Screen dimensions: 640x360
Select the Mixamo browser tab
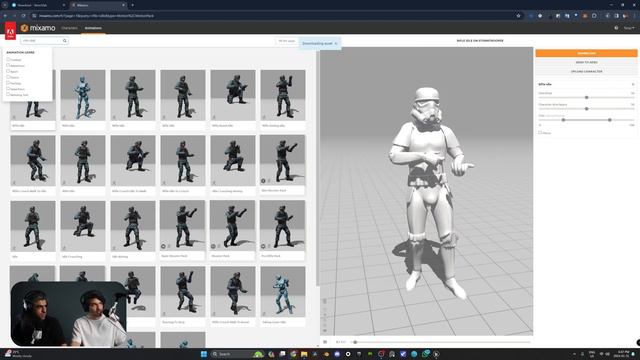[98, 5]
